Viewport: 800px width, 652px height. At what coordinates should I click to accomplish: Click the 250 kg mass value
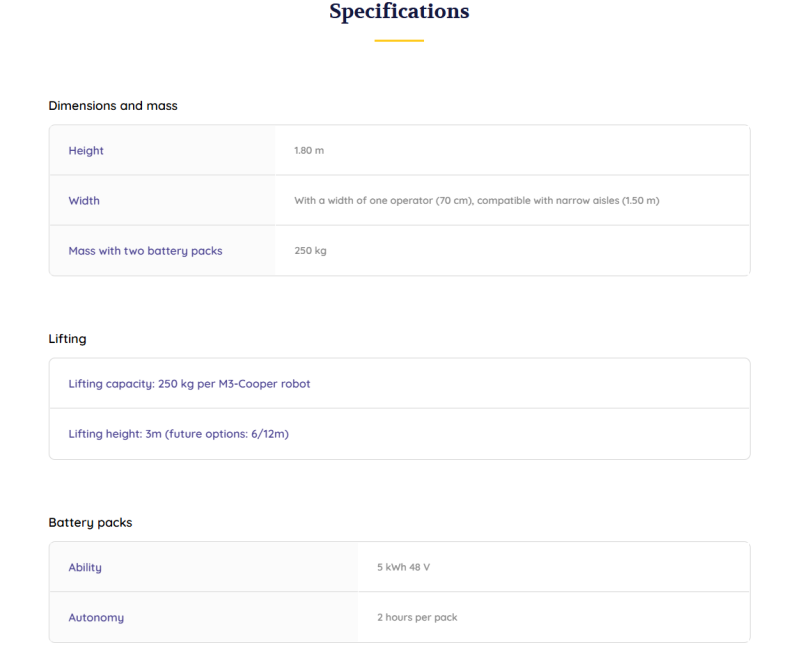[310, 250]
